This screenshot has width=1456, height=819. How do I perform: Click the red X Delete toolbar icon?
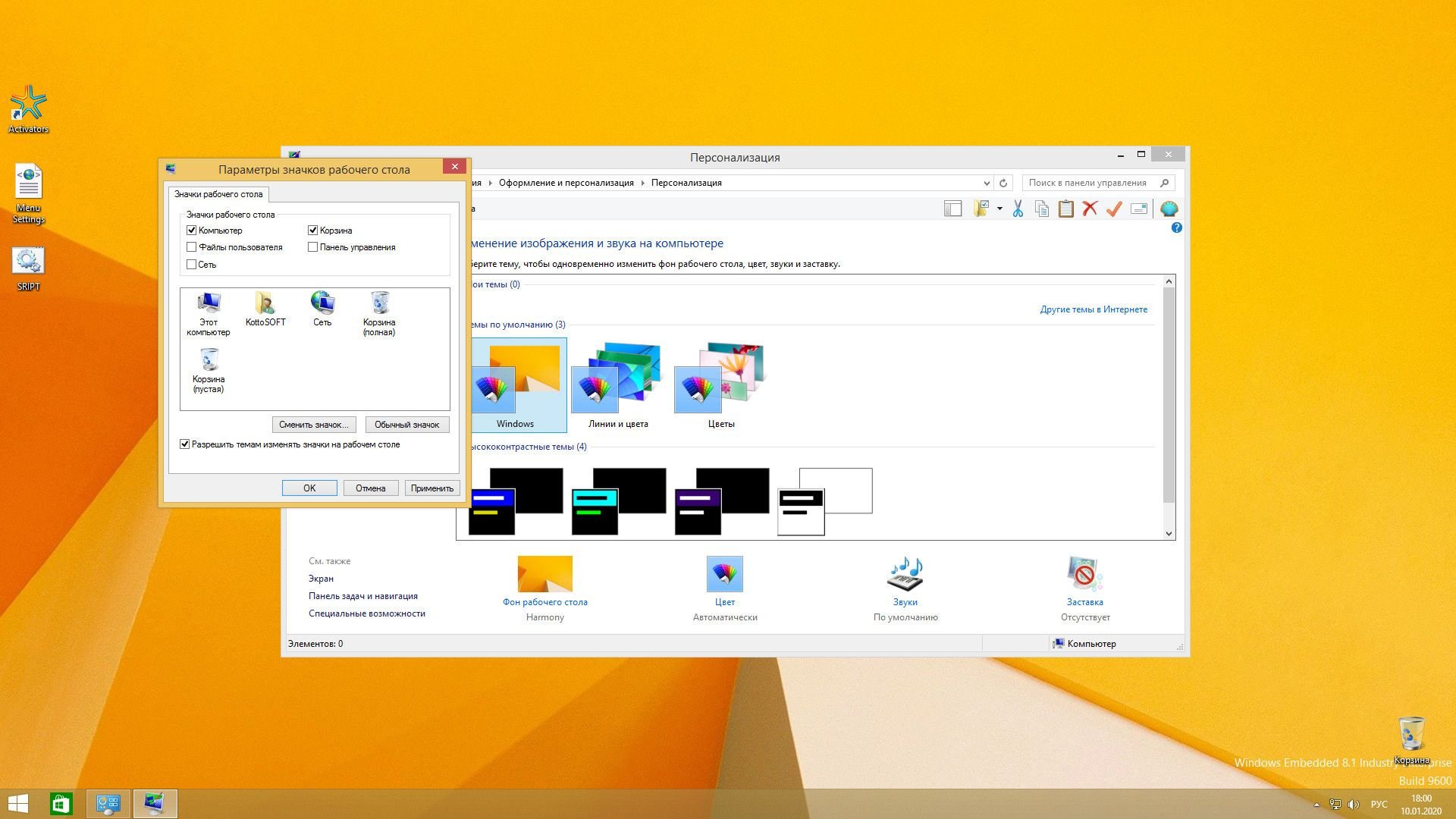(1090, 209)
